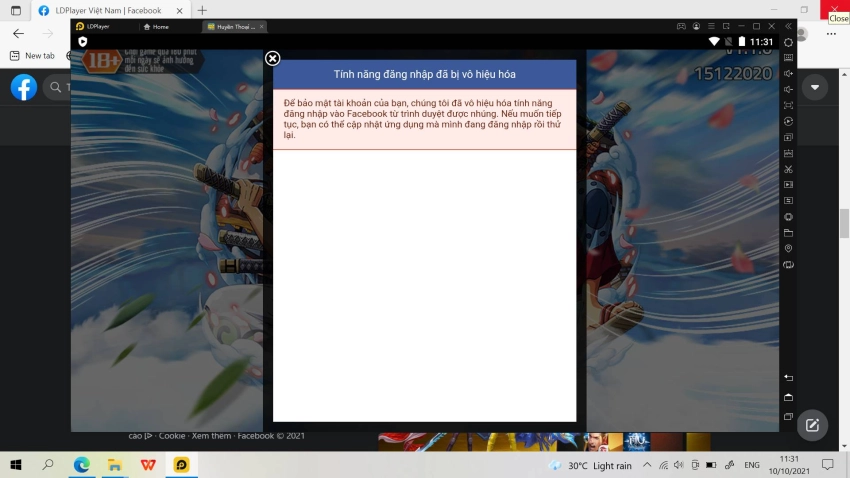Open WPS Office from the taskbar
The height and width of the screenshot is (478, 850).
point(148,464)
